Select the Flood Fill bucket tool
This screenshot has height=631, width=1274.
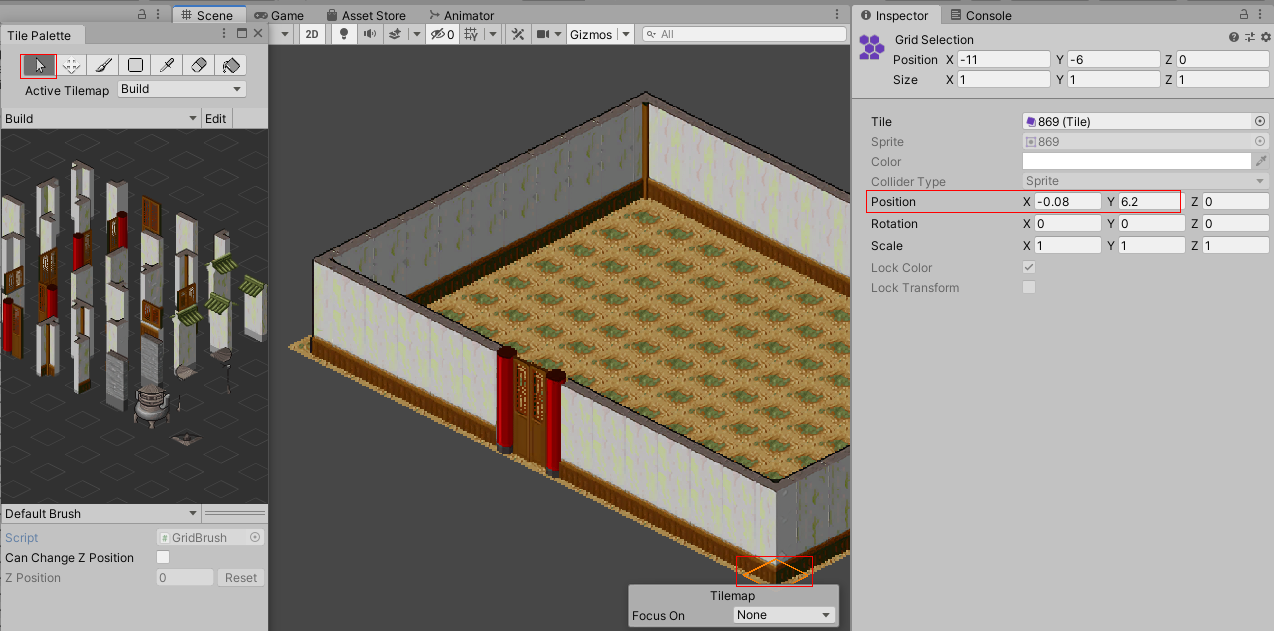tap(231, 65)
